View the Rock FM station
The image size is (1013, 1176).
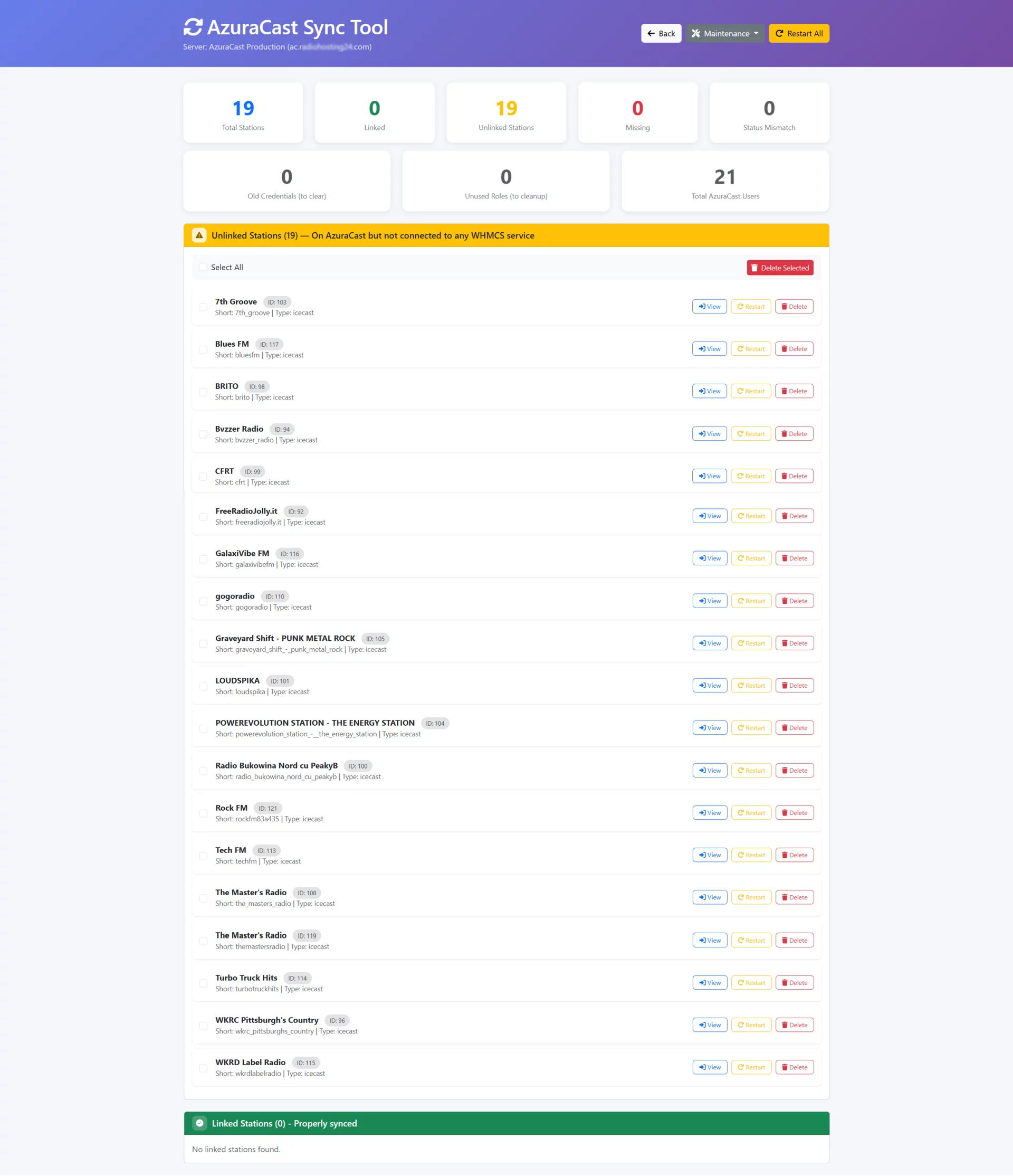(709, 812)
